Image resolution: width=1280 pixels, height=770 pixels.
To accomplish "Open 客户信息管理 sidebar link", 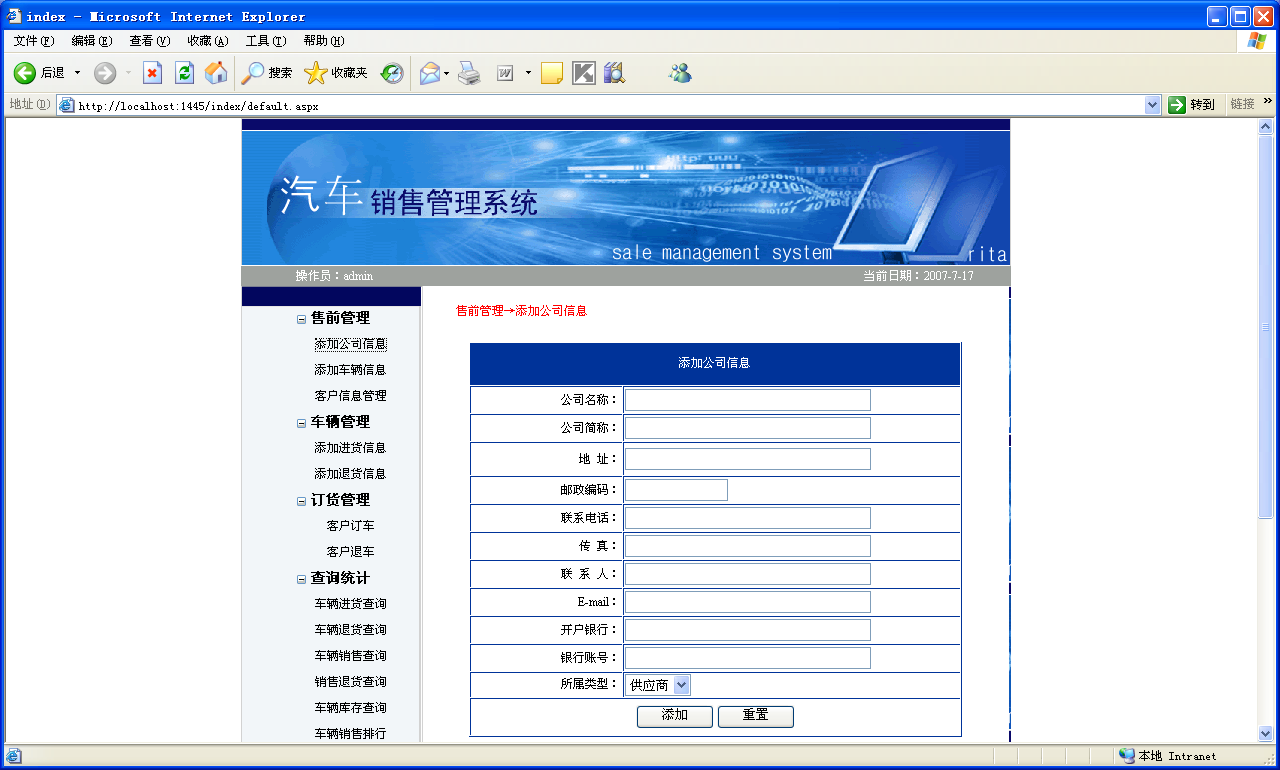I will pyautogui.click(x=350, y=396).
